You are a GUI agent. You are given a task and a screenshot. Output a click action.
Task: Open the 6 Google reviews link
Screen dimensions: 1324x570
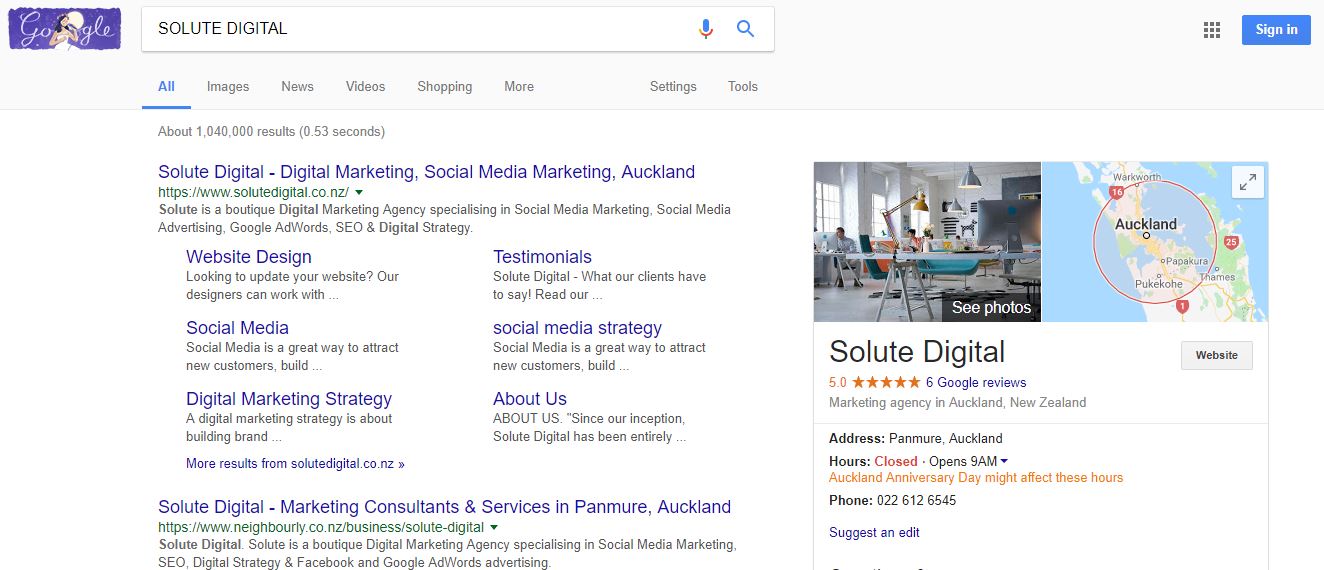(976, 383)
